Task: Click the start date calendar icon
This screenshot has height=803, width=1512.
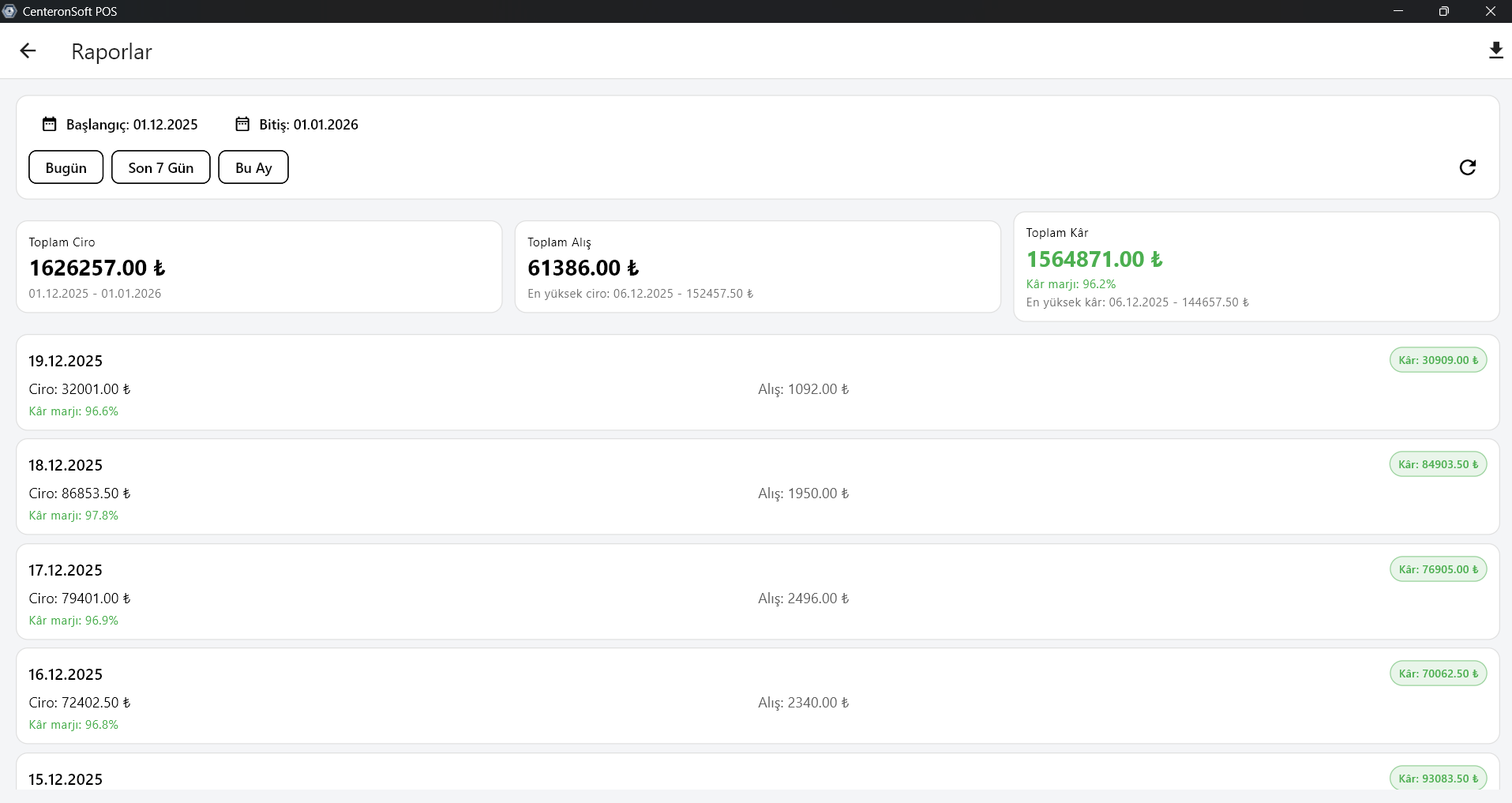Action: (49, 124)
